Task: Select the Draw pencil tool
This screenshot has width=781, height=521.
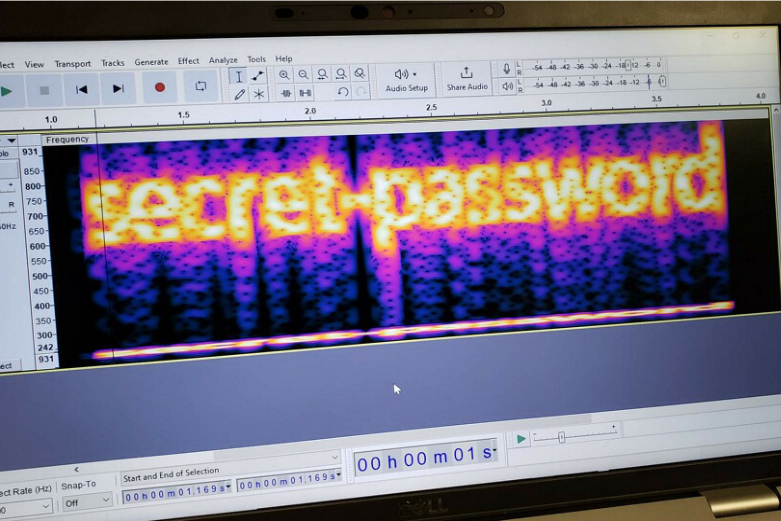Action: pos(240,94)
